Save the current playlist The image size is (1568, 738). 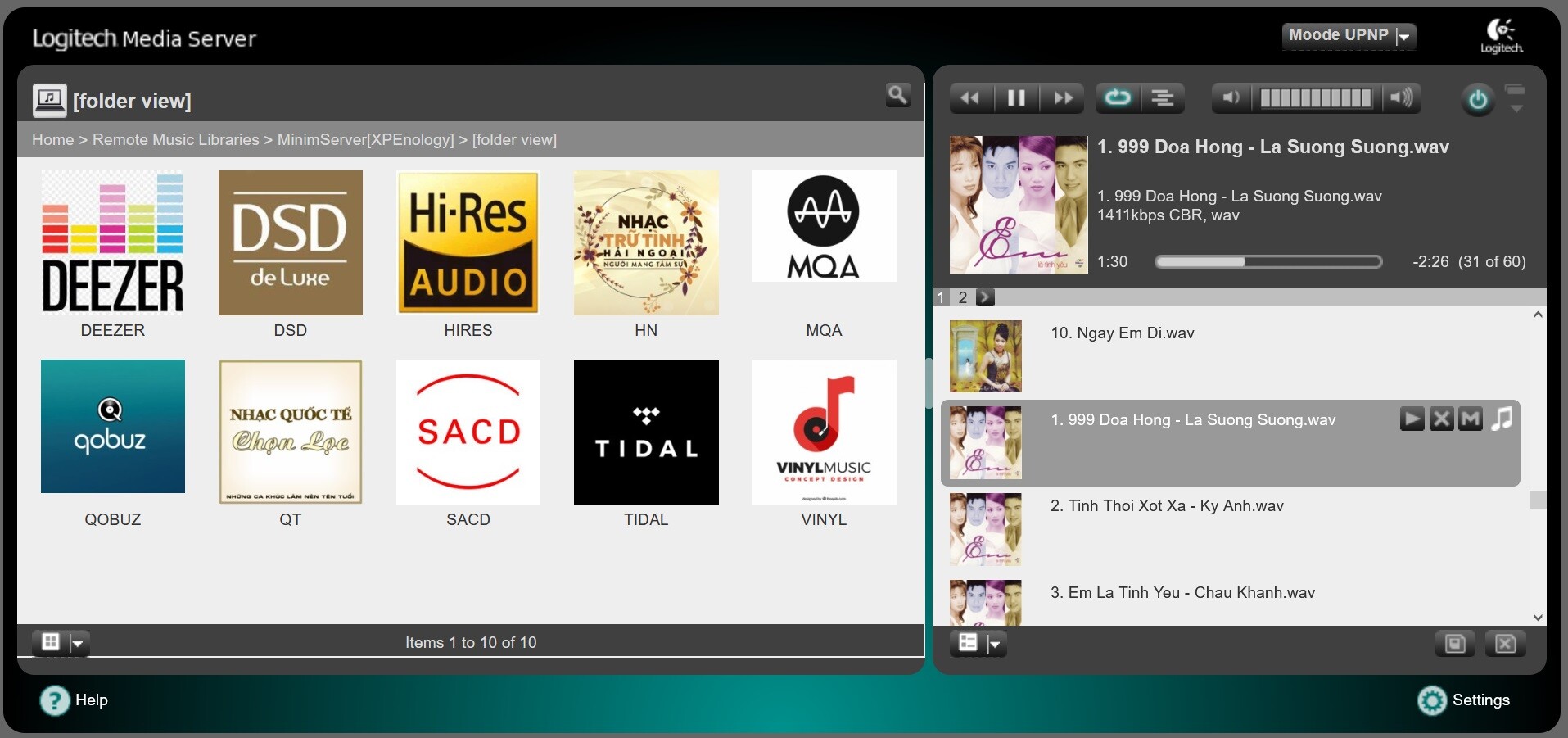[x=1455, y=644]
